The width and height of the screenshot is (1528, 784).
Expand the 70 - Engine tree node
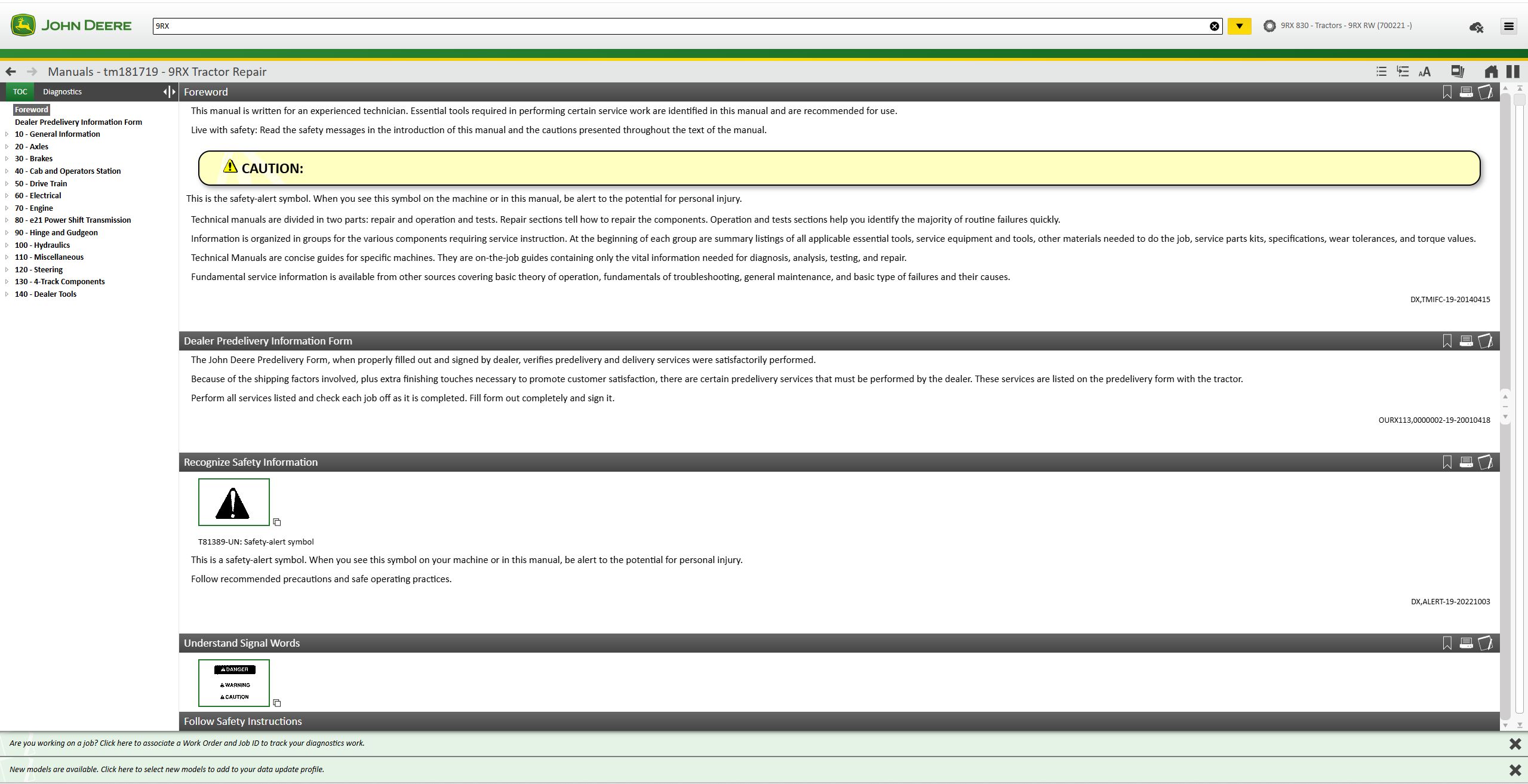(7, 208)
